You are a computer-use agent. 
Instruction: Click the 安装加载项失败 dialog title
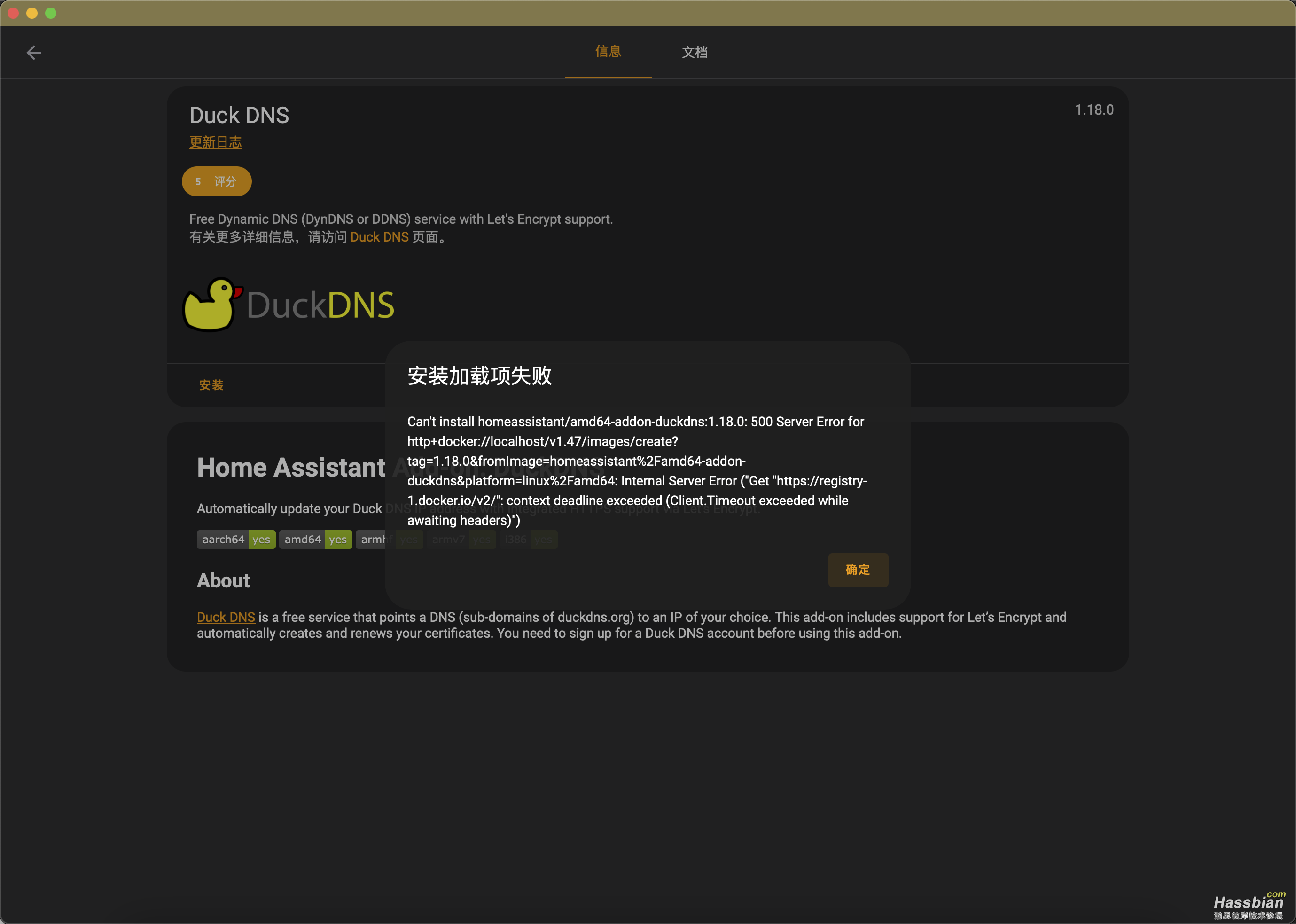point(480,376)
